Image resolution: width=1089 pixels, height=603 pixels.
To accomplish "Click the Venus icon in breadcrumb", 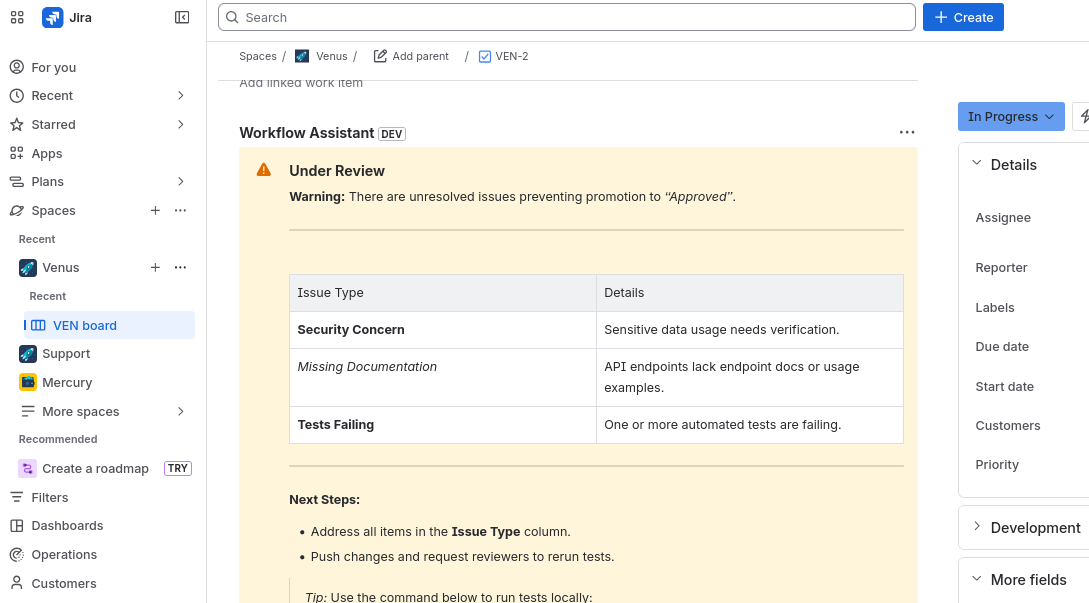I will (x=302, y=56).
